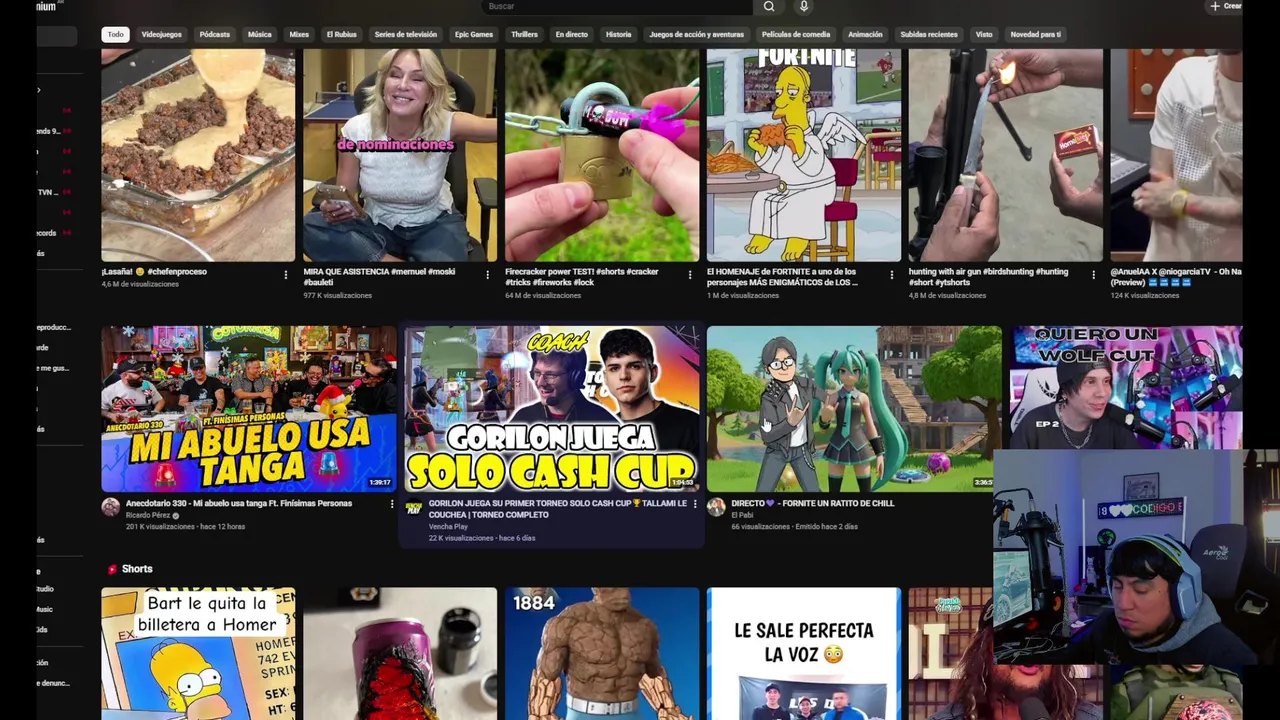Open the ¡Lasaña! short thumbnail
This screenshot has height=720, width=1280.
pyautogui.click(x=198, y=155)
